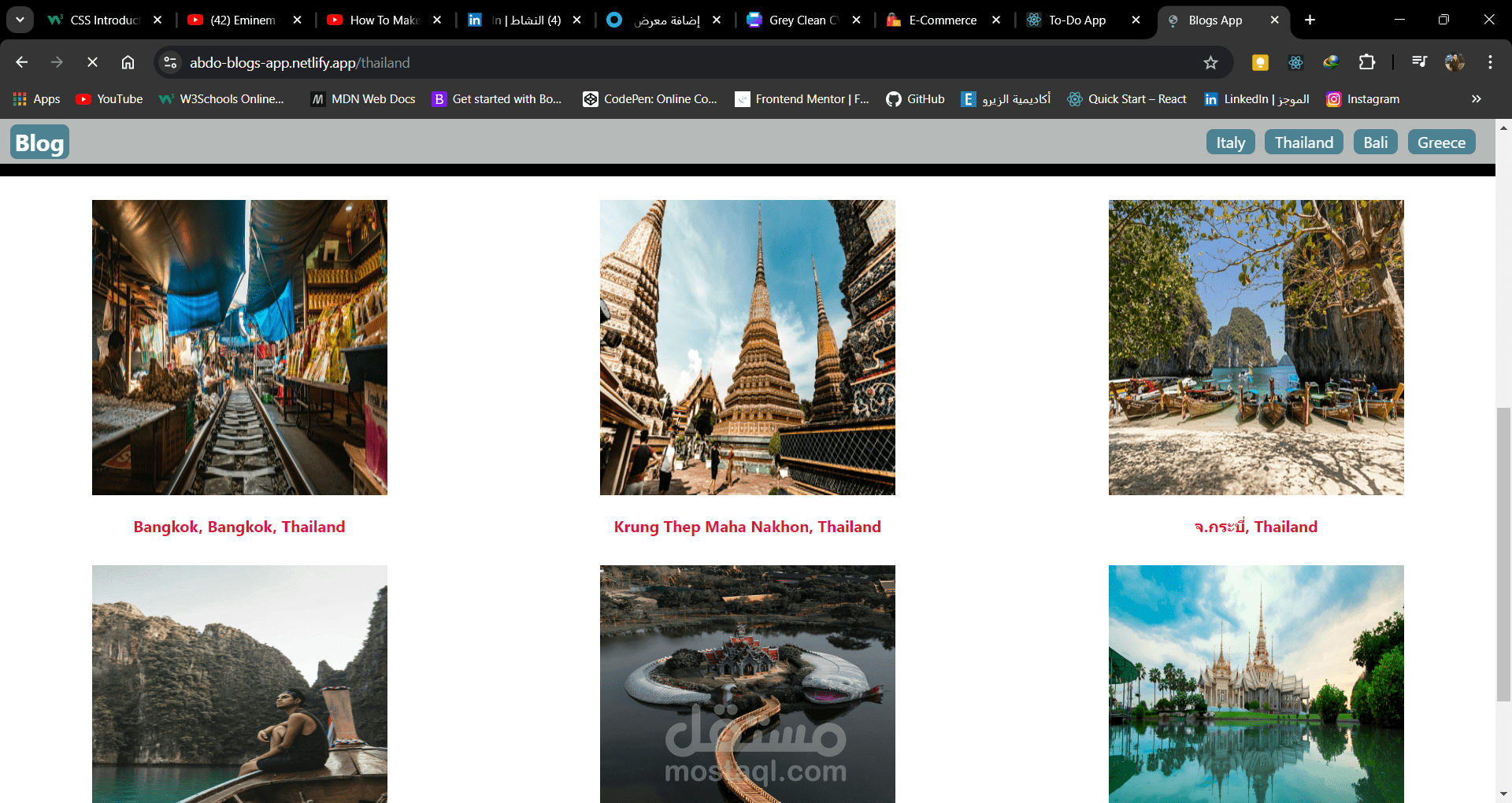Click the จ.กระบี่, Thailand caption
Screen dimensions: 1512x803
coord(1256,527)
